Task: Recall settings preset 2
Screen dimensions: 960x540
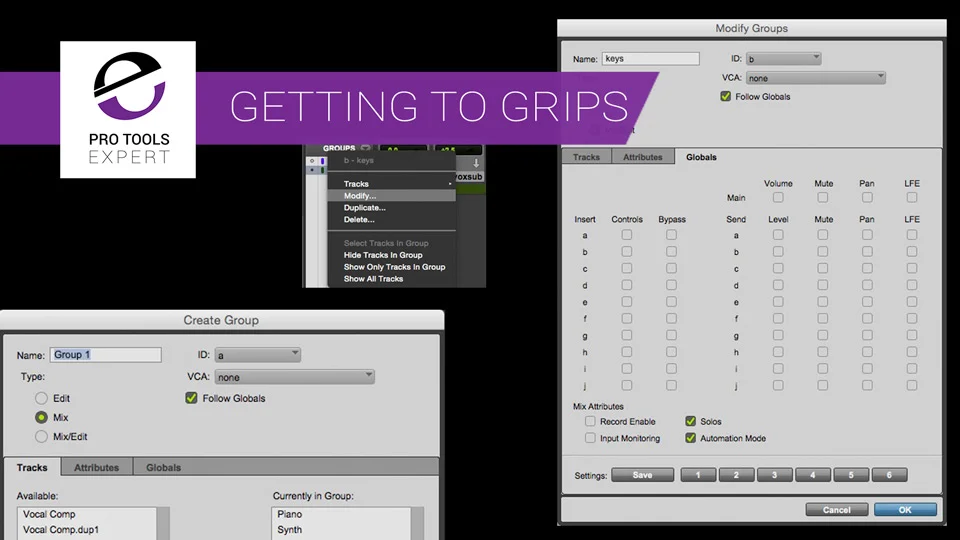Action: click(x=736, y=474)
